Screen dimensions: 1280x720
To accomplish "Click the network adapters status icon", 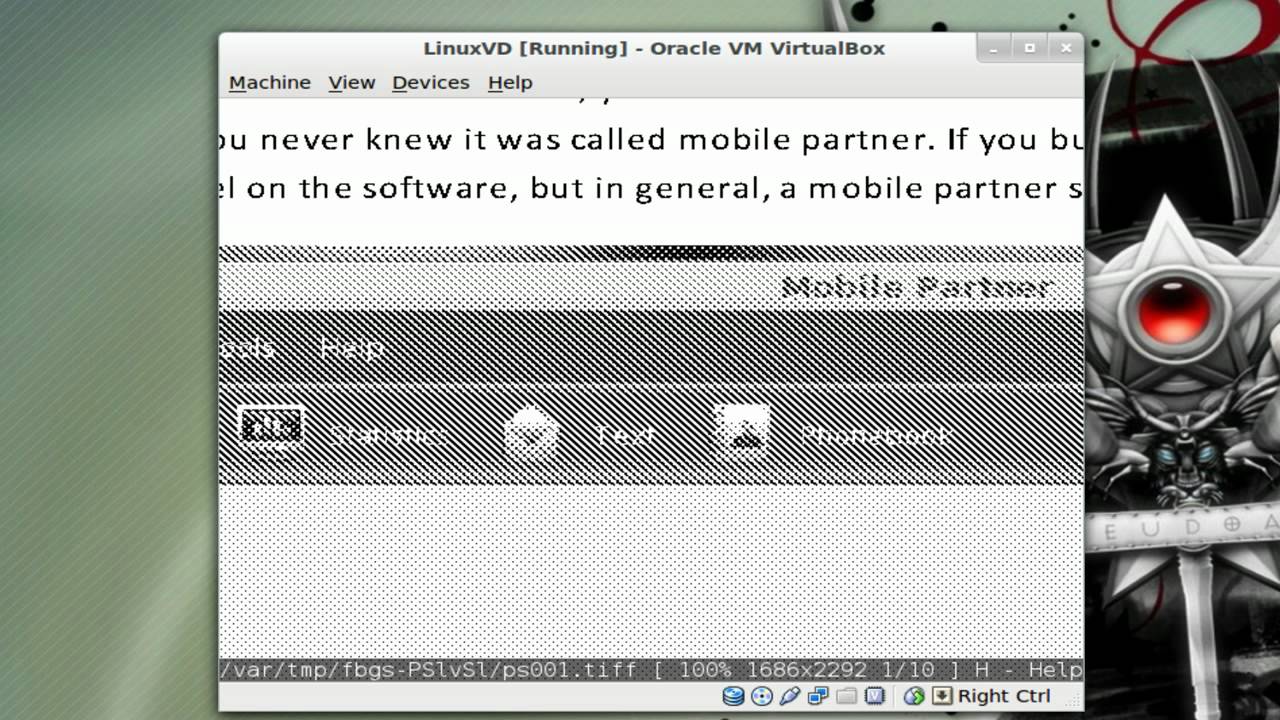I will coord(818,696).
